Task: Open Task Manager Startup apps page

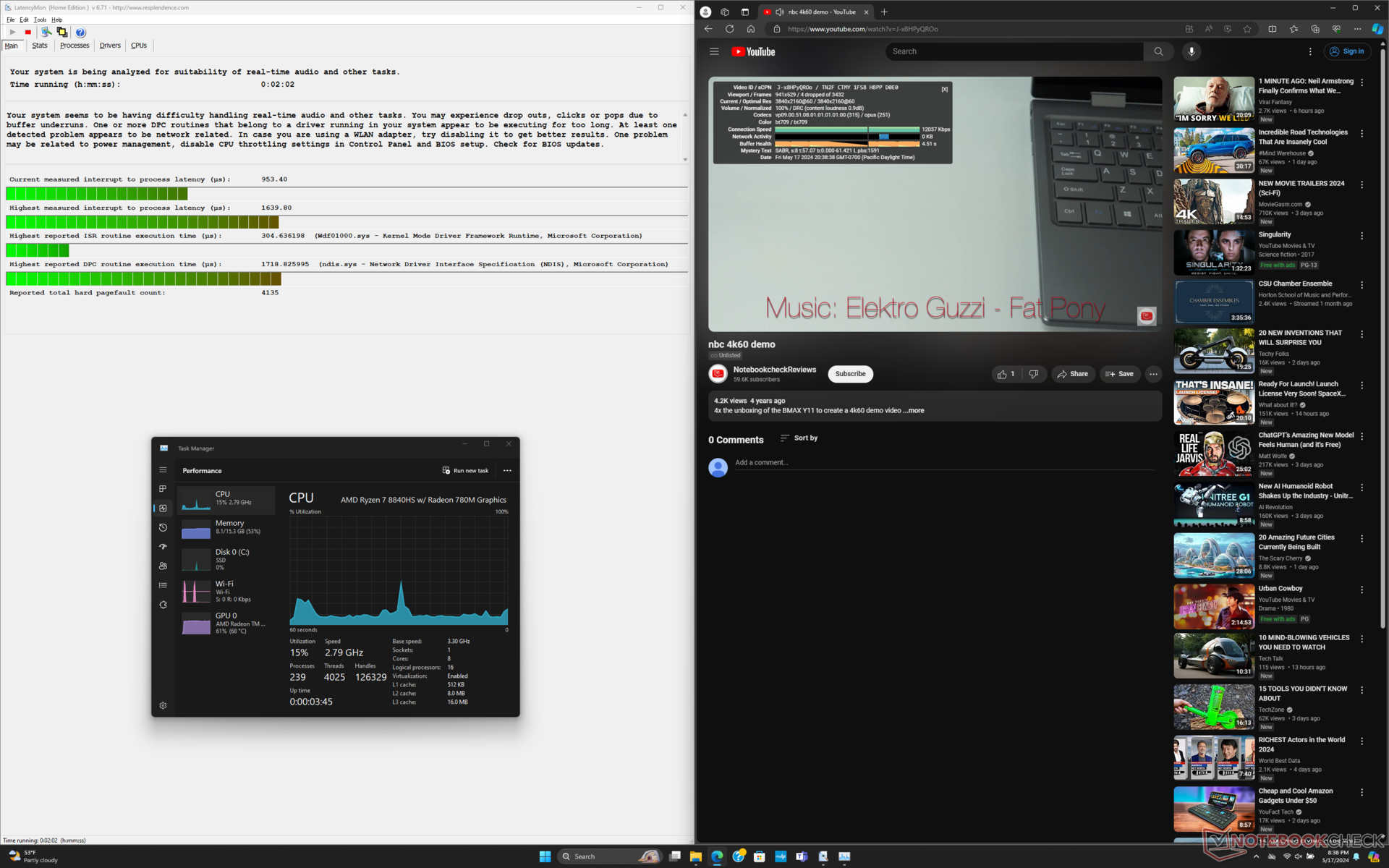Action: [163, 547]
